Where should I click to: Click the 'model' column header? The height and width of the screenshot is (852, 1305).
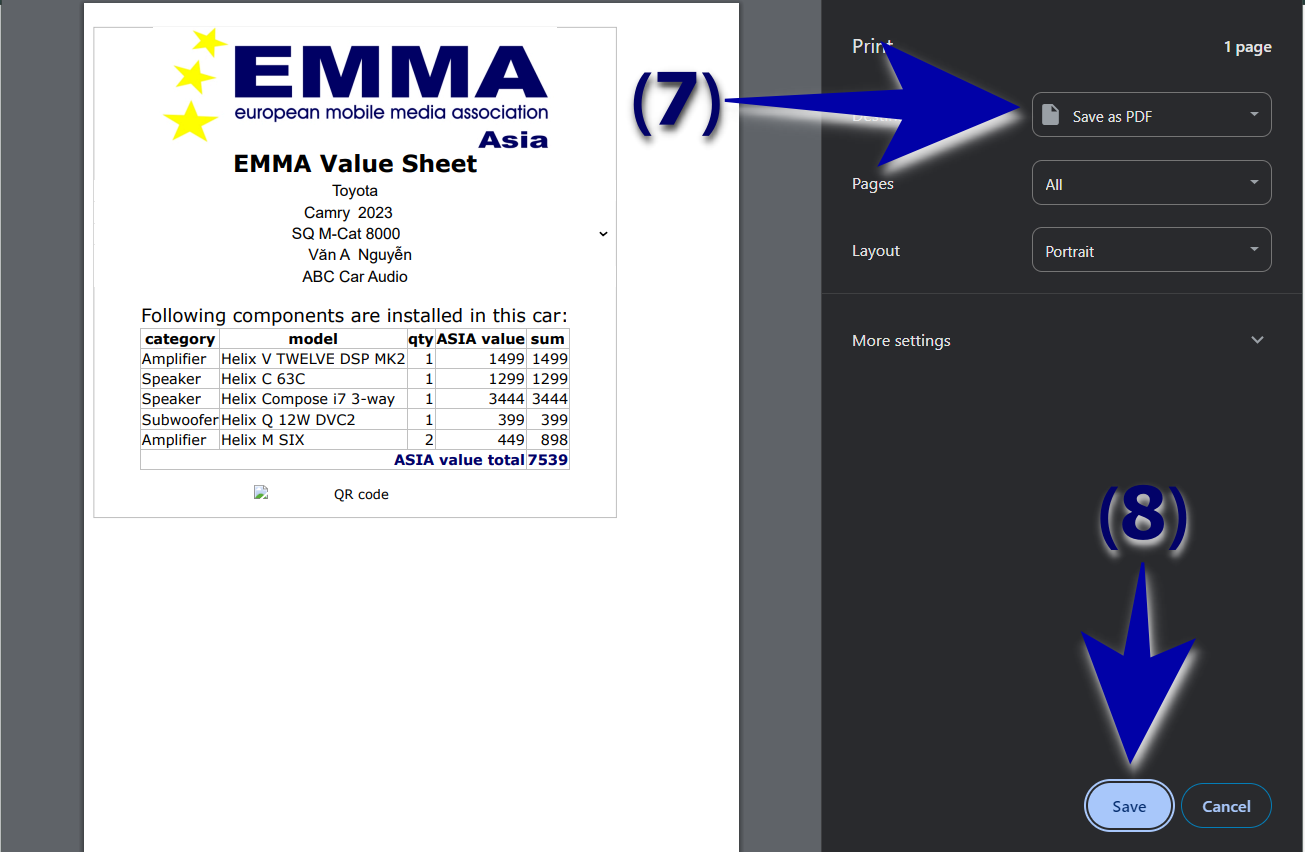[x=313, y=339]
